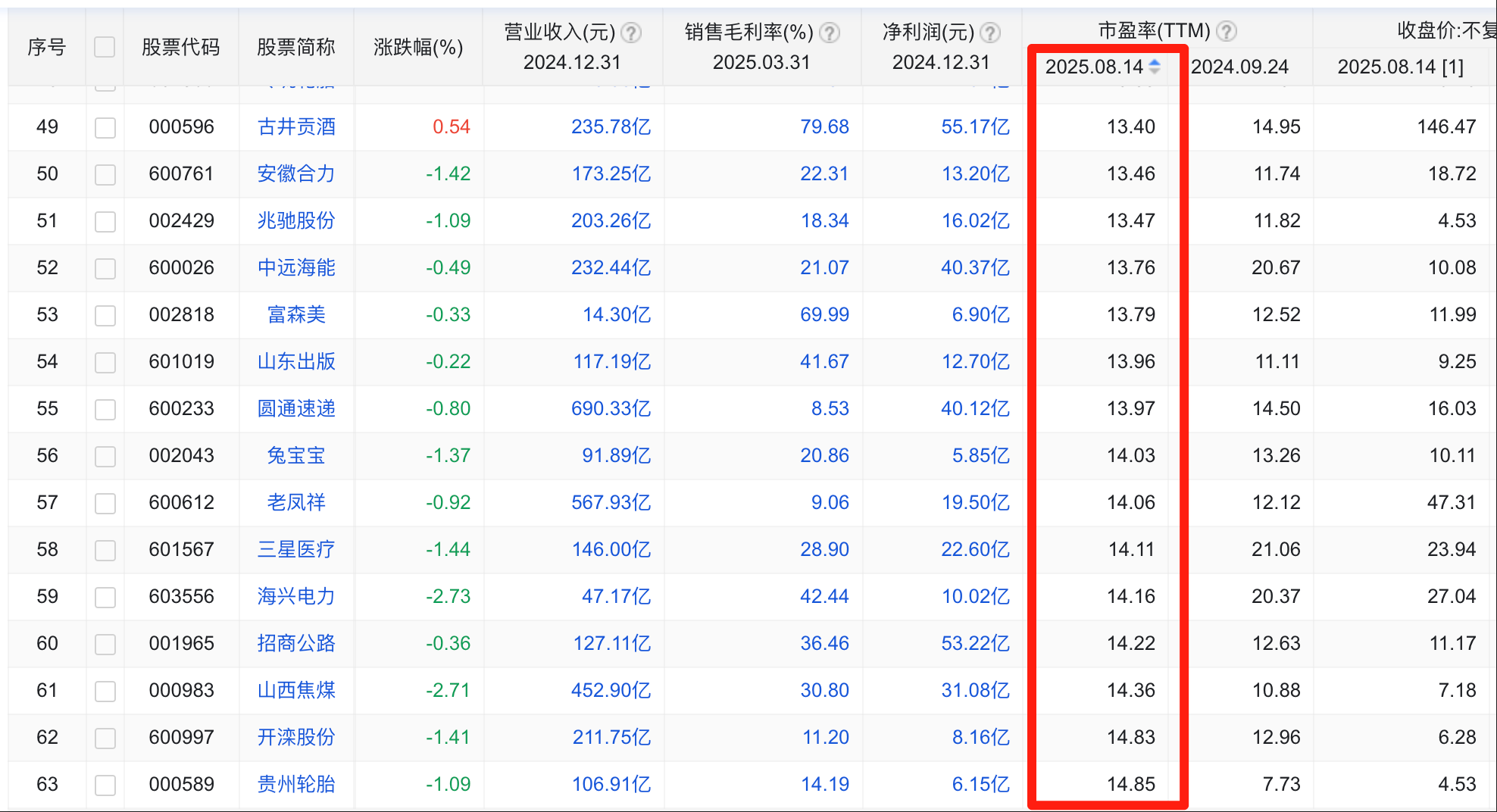
Task: Click gross margin value 79.68
Action: [x=825, y=126]
